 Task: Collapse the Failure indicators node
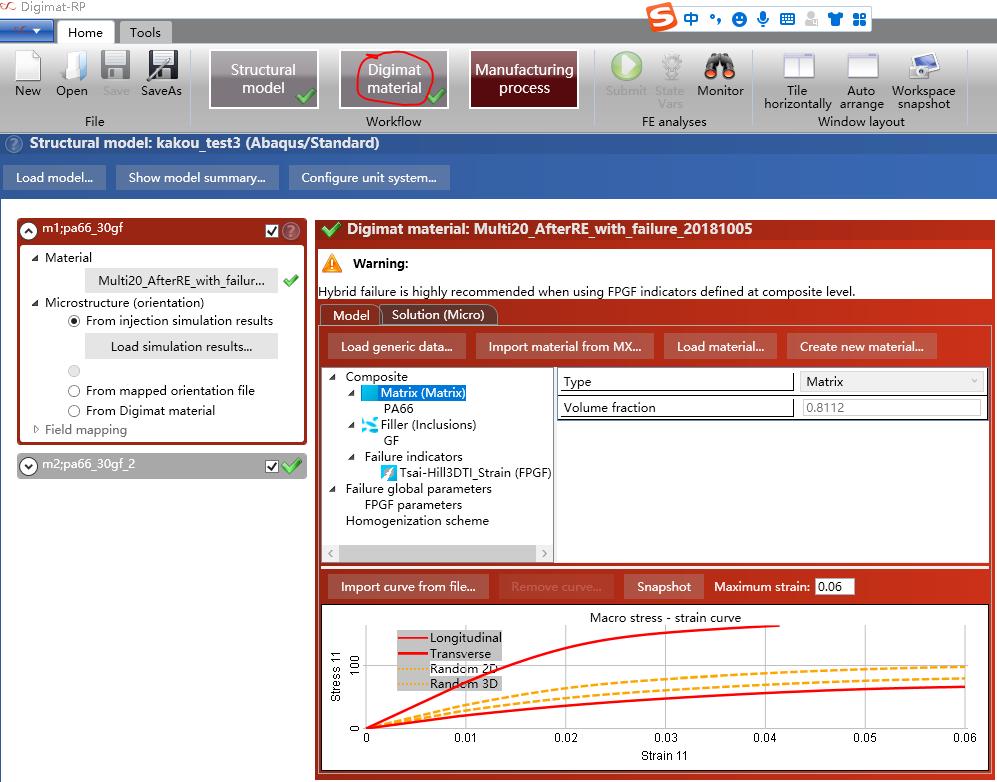[352, 457]
